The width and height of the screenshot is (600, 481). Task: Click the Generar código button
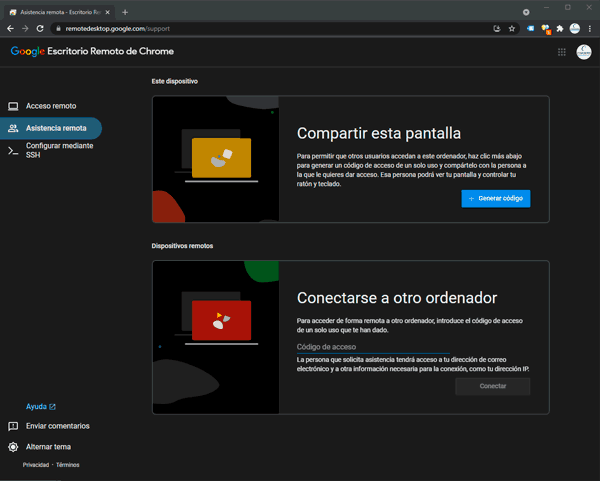click(496, 199)
